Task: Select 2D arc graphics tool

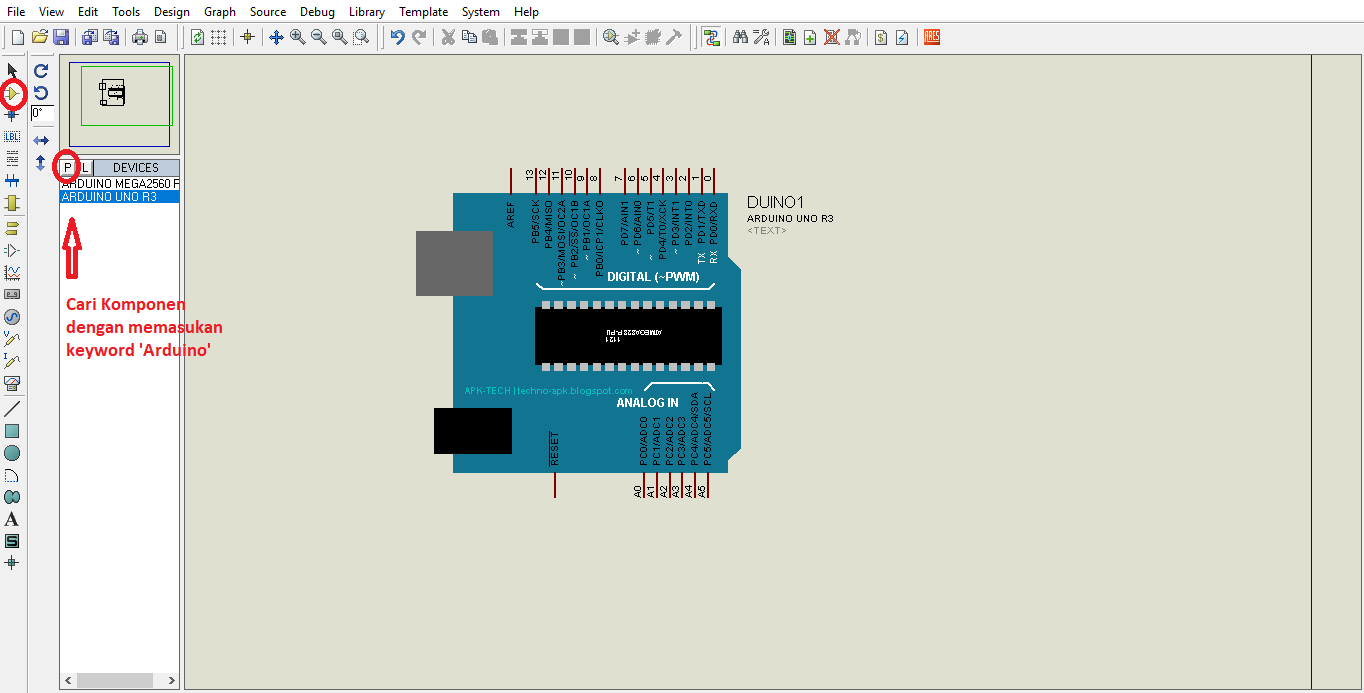Action: (12, 475)
